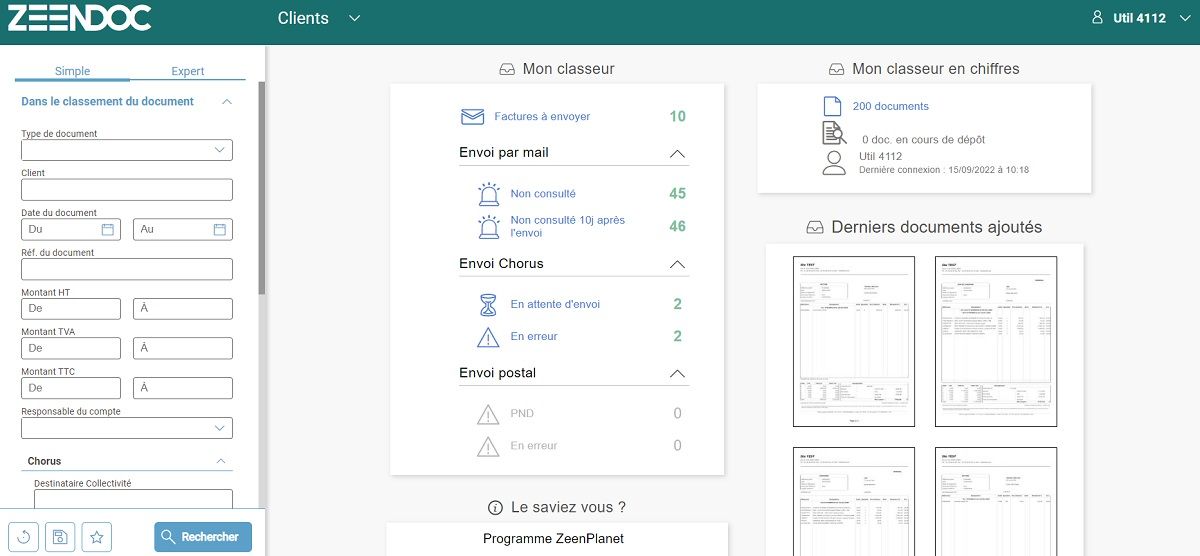Collapse the Chorus search section
This screenshot has width=1200, height=556.
point(222,461)
